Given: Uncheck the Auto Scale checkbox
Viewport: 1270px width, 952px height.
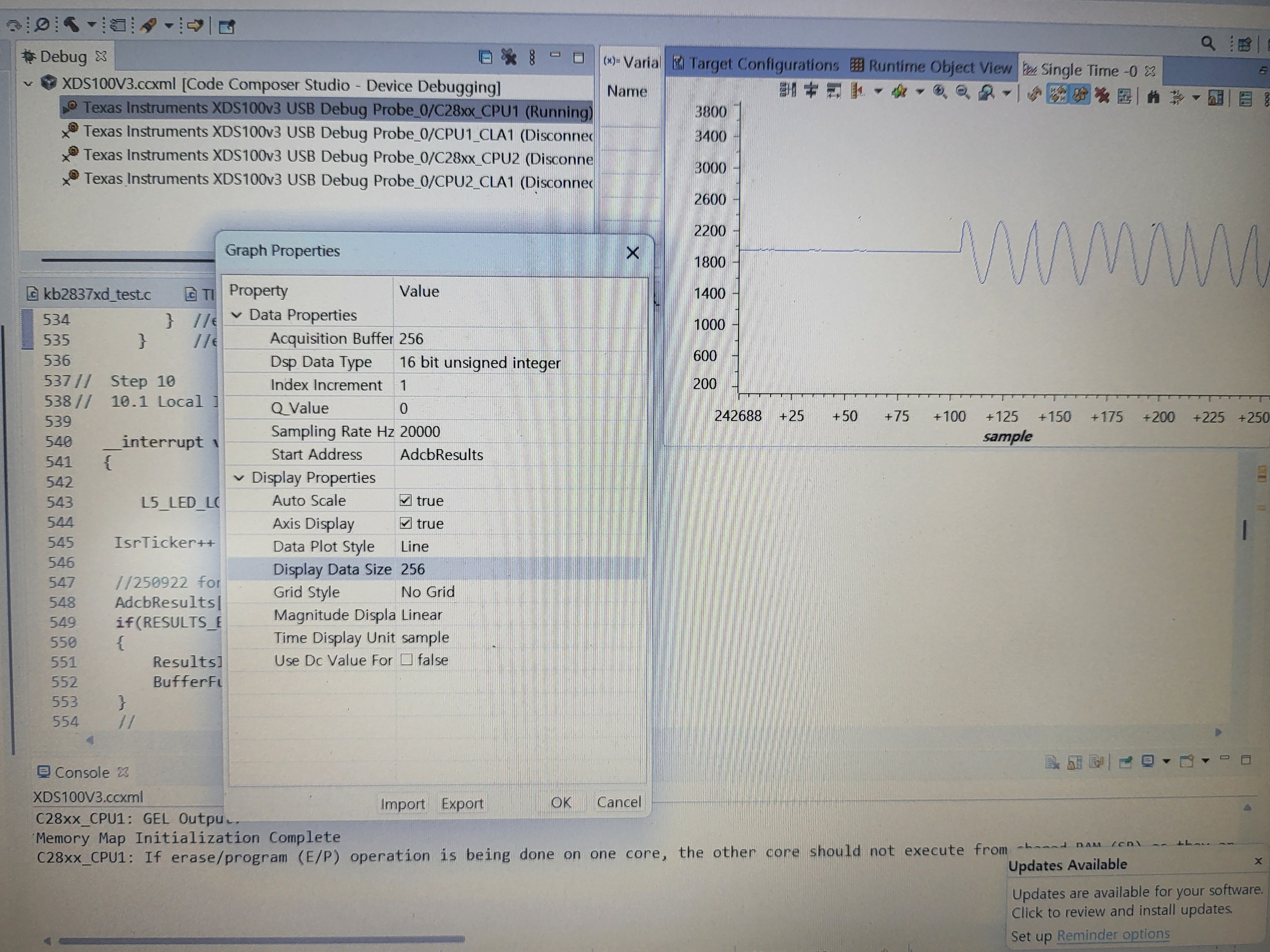Looking at the screenshot, I should click(405, 500).
